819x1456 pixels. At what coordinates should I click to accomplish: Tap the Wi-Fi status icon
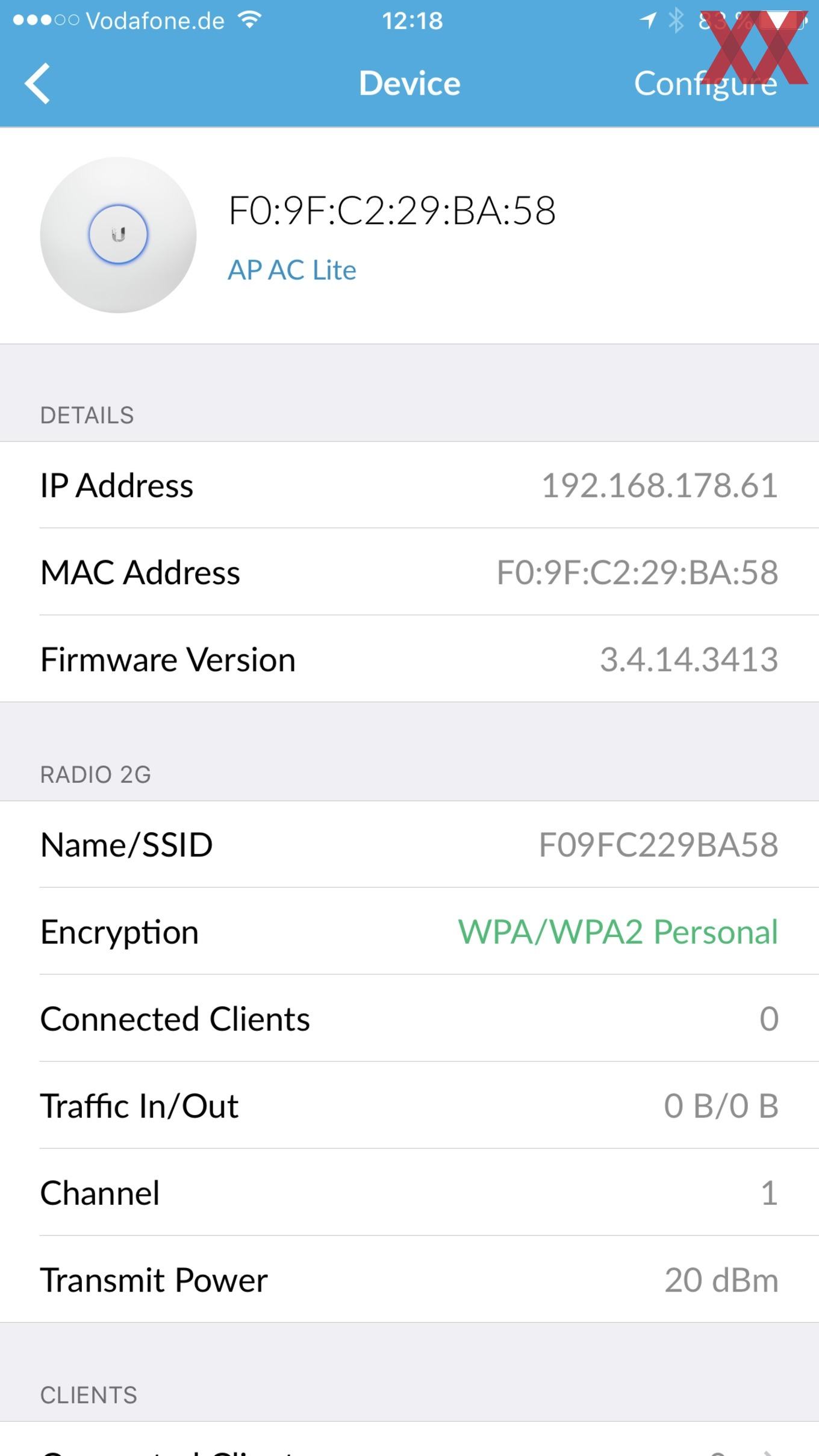[x=249, y=20]
